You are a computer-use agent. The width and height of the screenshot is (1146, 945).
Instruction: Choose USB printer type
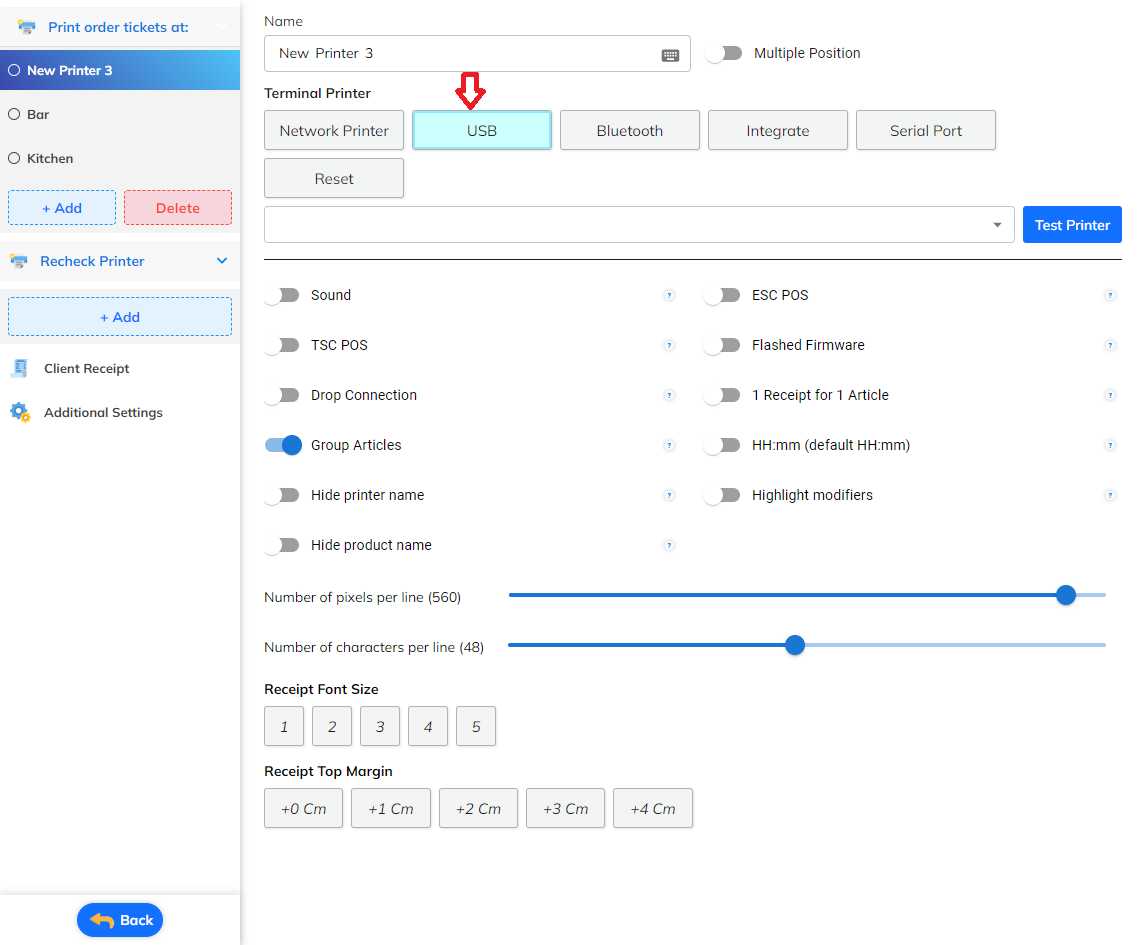click(482, 130)
